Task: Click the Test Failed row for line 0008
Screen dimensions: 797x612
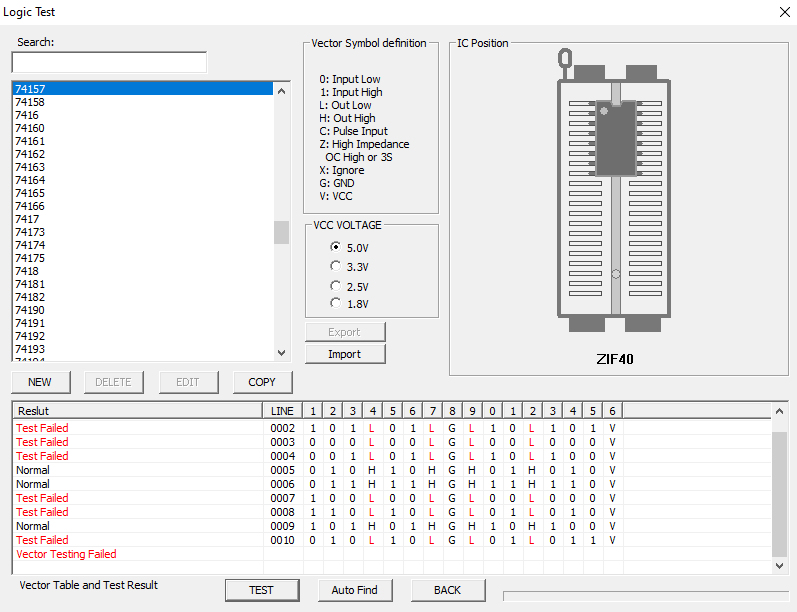Action: click(x=392, y=512)
